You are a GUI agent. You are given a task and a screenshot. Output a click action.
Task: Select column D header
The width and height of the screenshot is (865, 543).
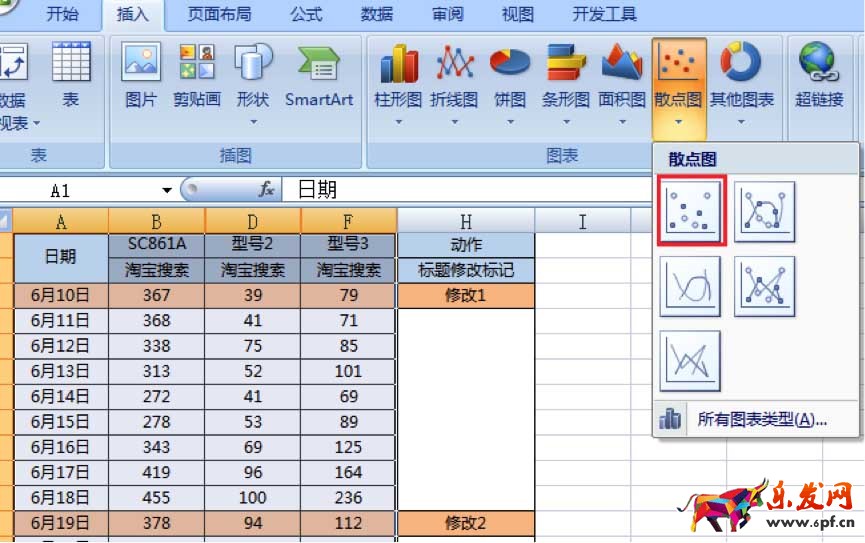tap(253, 221)
